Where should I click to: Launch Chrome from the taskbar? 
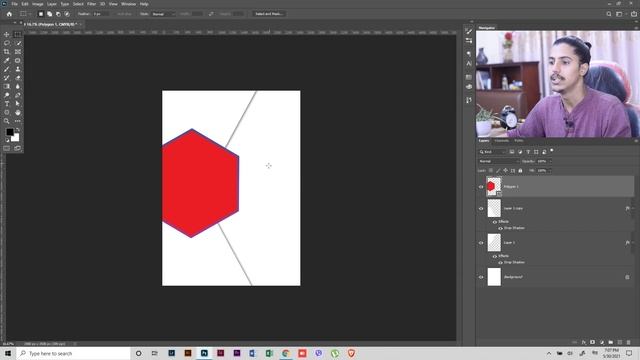tap(286, 353)
